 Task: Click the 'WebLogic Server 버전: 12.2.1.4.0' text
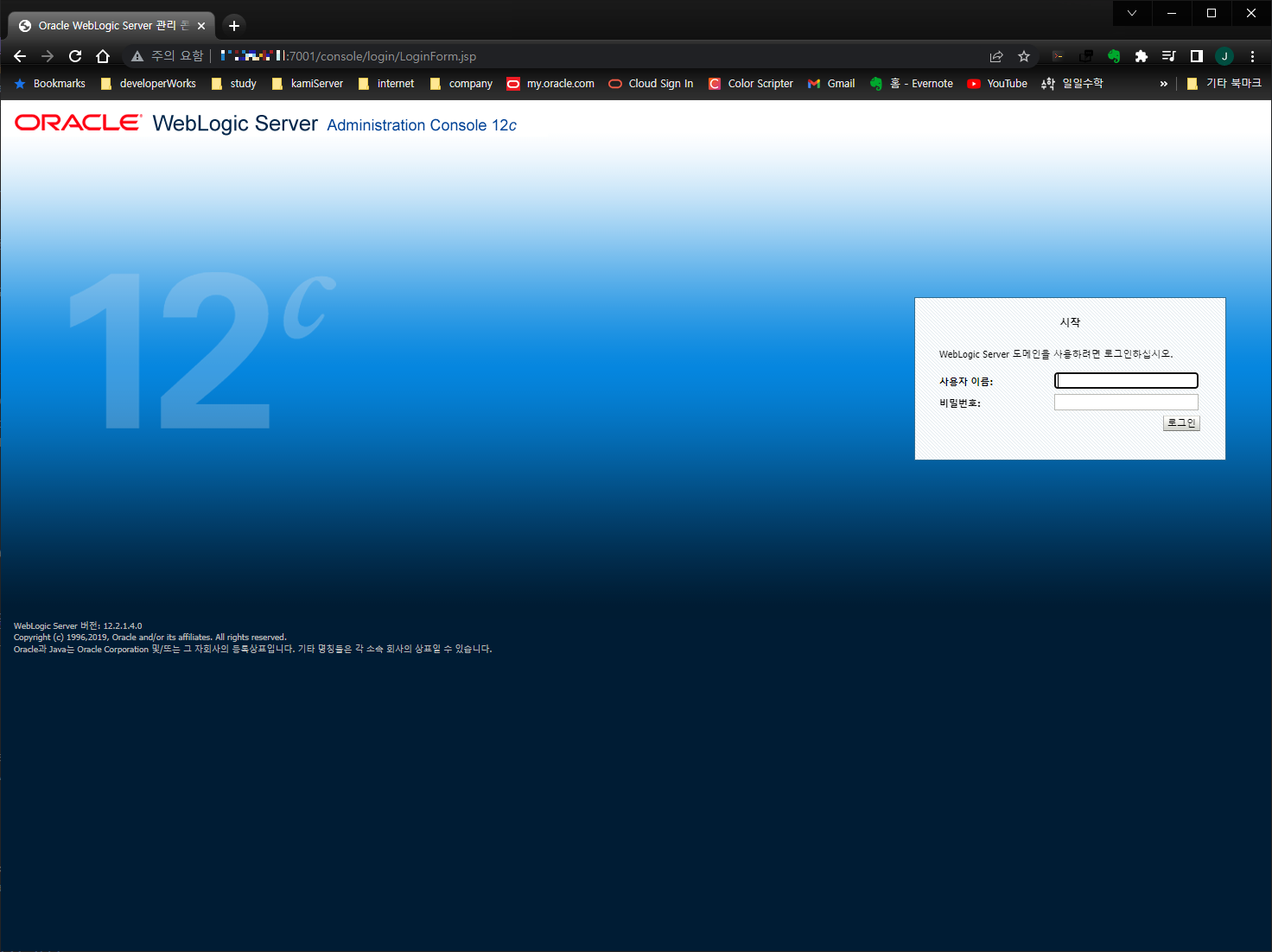pos(78,626)
